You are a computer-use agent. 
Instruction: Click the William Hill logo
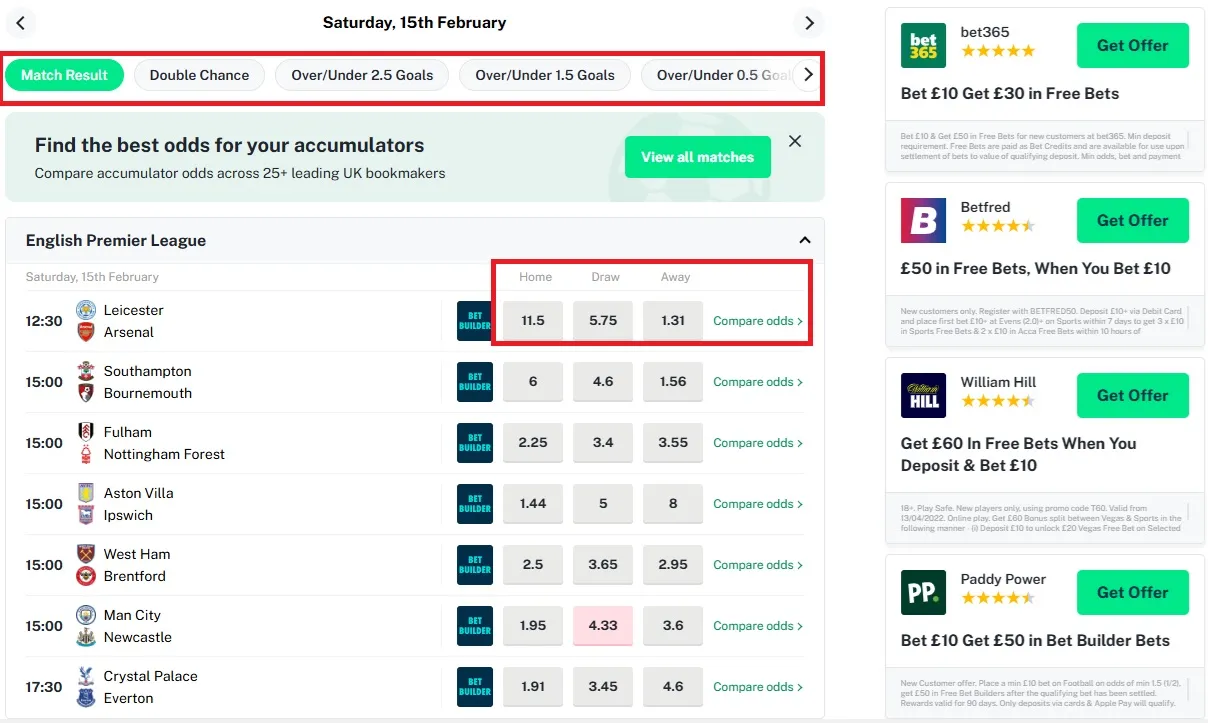923,396
